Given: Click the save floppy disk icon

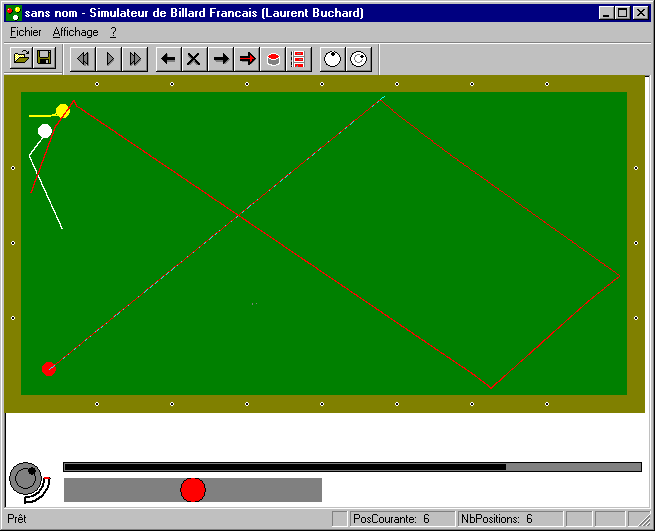Looking at the screenshot, I should click(x=44, y=59).
